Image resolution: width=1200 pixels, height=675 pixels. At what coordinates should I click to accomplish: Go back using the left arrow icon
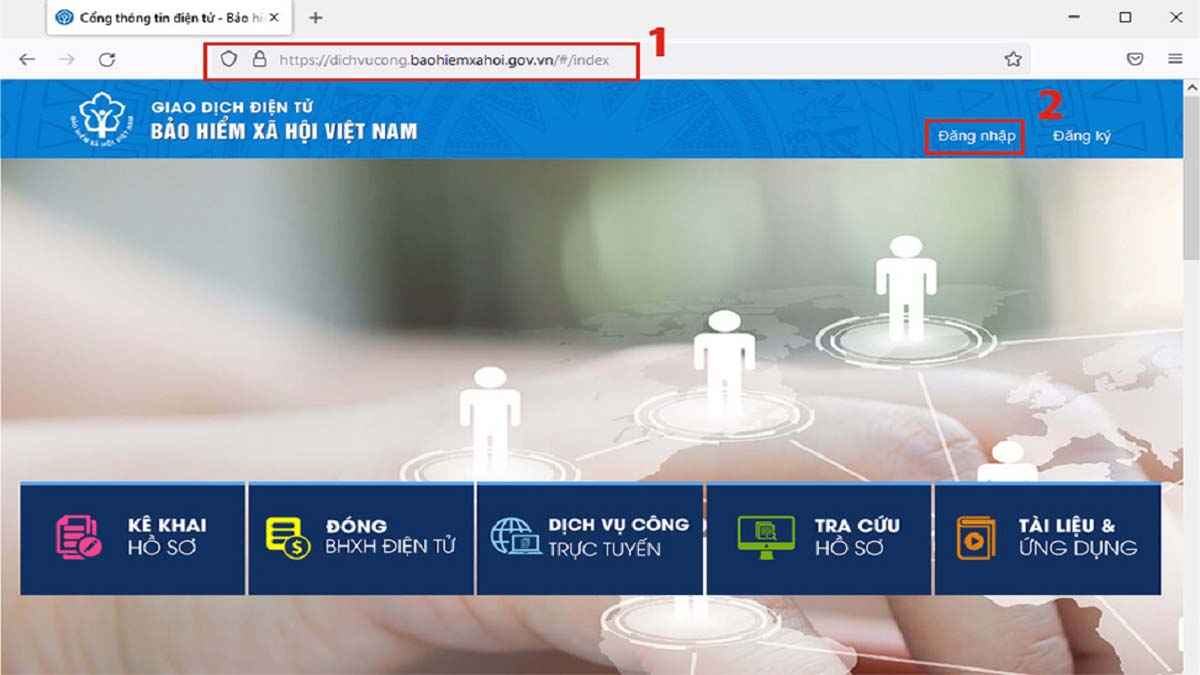(27, 59)
